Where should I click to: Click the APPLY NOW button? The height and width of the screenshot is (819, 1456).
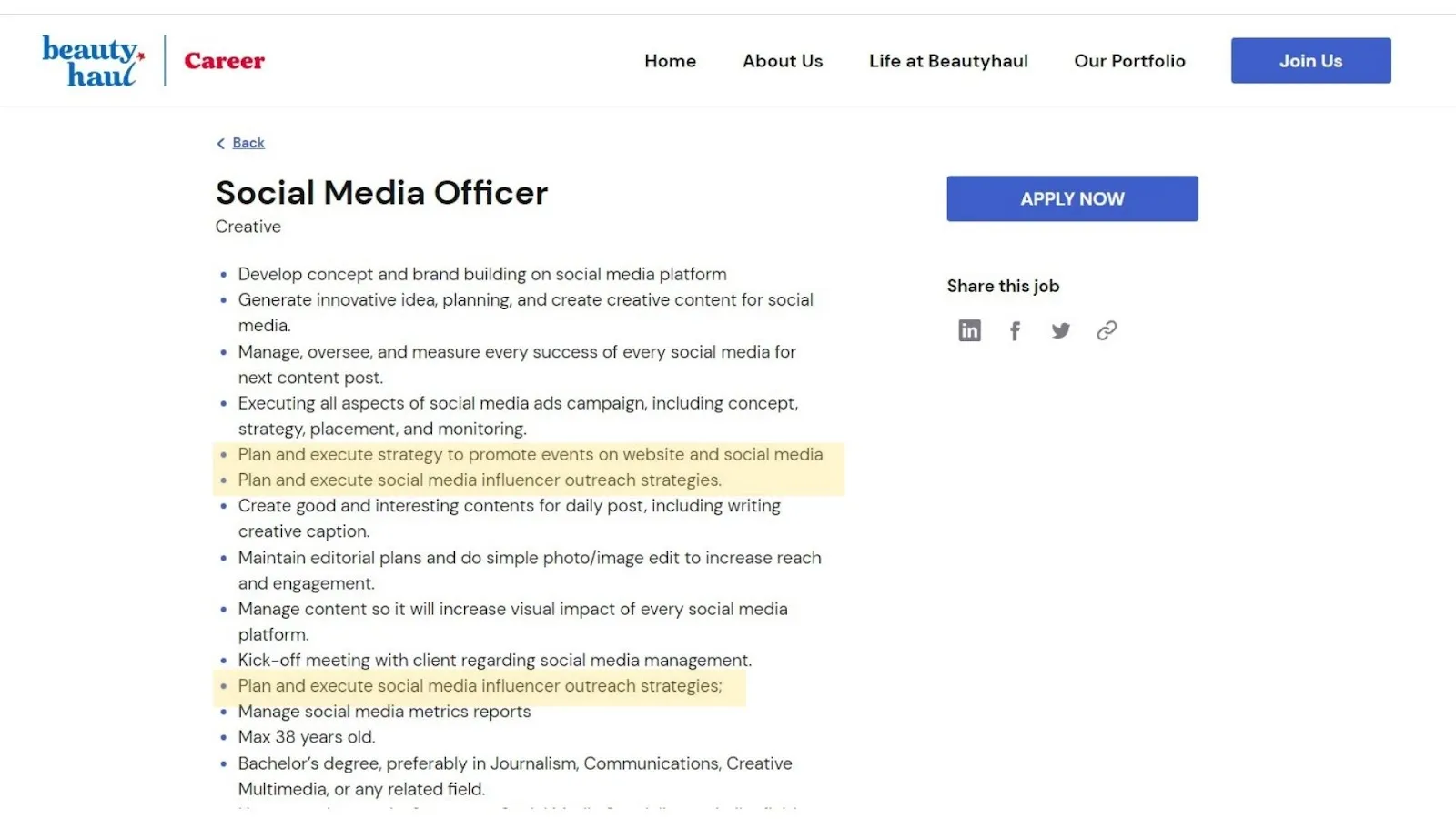pos(1072,198)
